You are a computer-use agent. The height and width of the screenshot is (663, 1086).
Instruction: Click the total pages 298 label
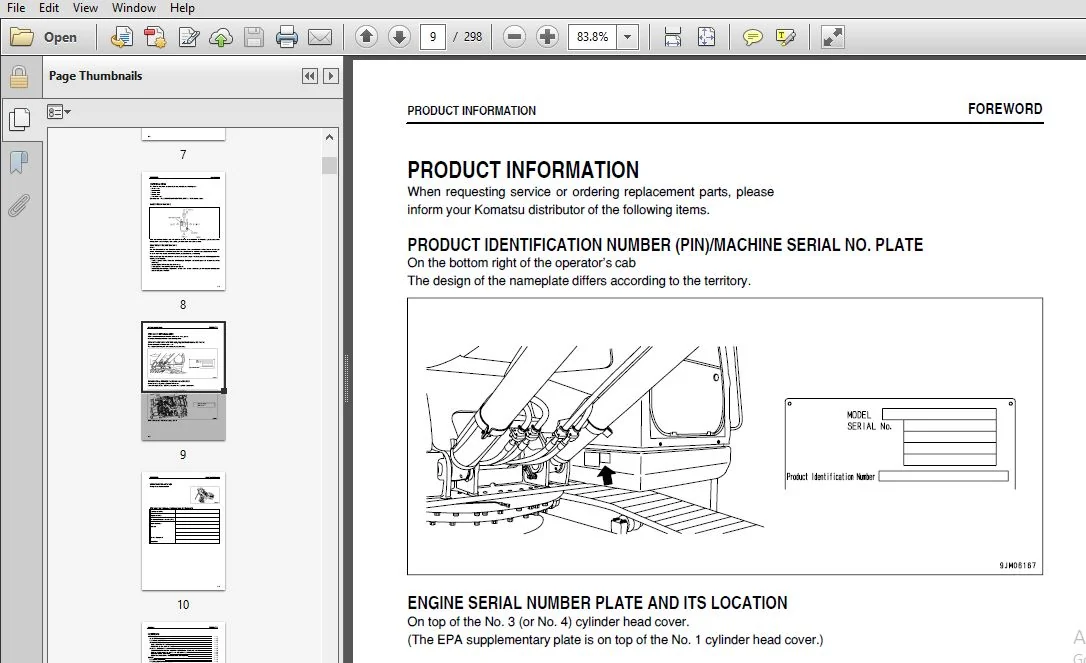473,37
